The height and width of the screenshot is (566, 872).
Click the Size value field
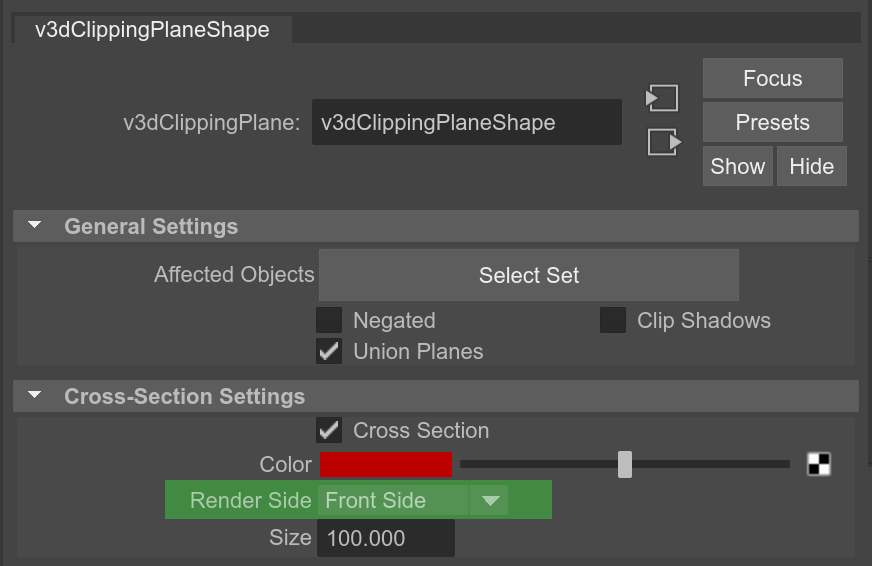point(386,538)
